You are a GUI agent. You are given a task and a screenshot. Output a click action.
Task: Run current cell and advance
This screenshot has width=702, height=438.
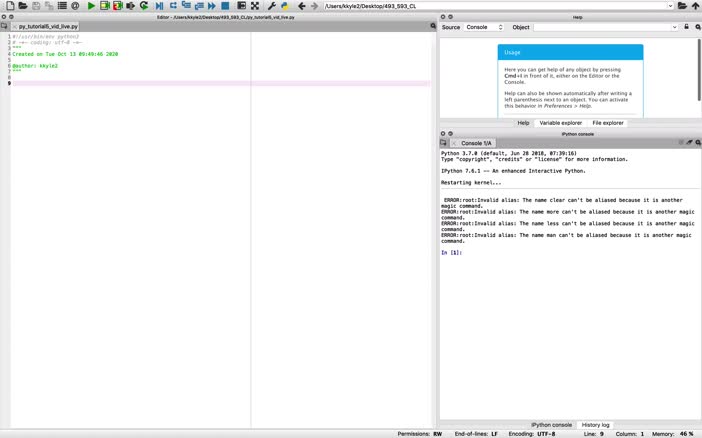point(118,6)
